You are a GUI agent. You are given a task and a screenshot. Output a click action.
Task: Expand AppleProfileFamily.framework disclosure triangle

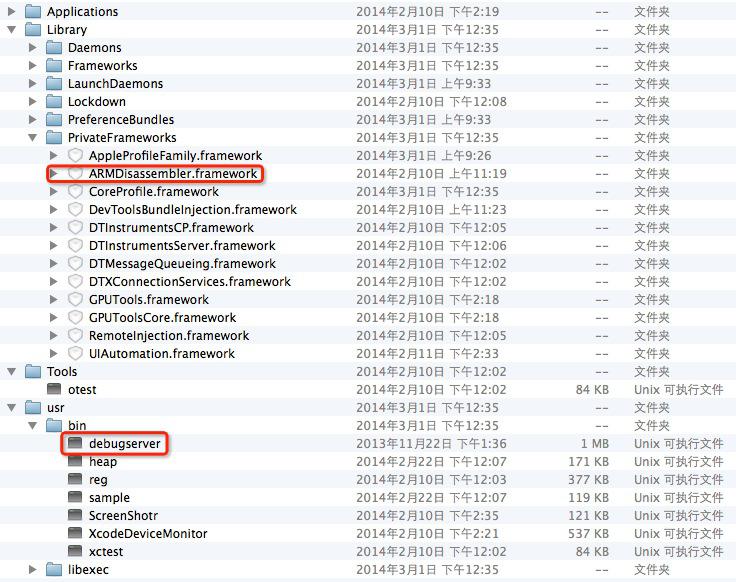pos(54,155)
